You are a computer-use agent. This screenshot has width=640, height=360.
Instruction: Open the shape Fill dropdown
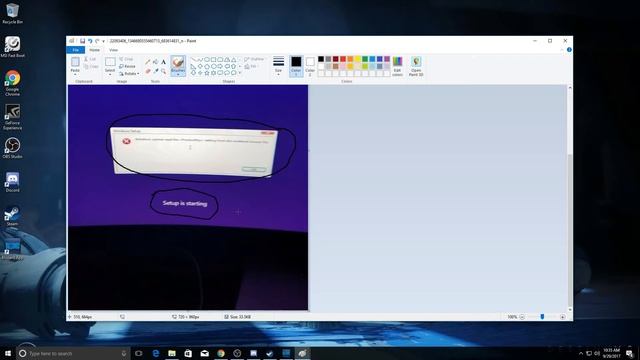(251, 66)
